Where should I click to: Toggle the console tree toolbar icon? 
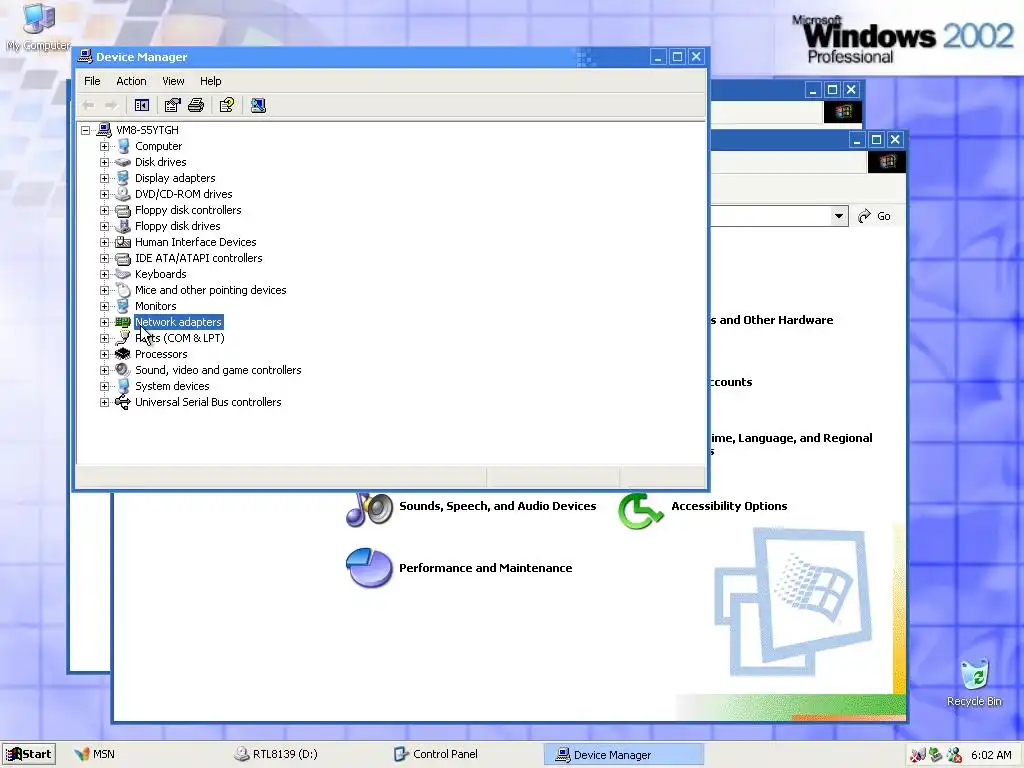coord(142,105)
